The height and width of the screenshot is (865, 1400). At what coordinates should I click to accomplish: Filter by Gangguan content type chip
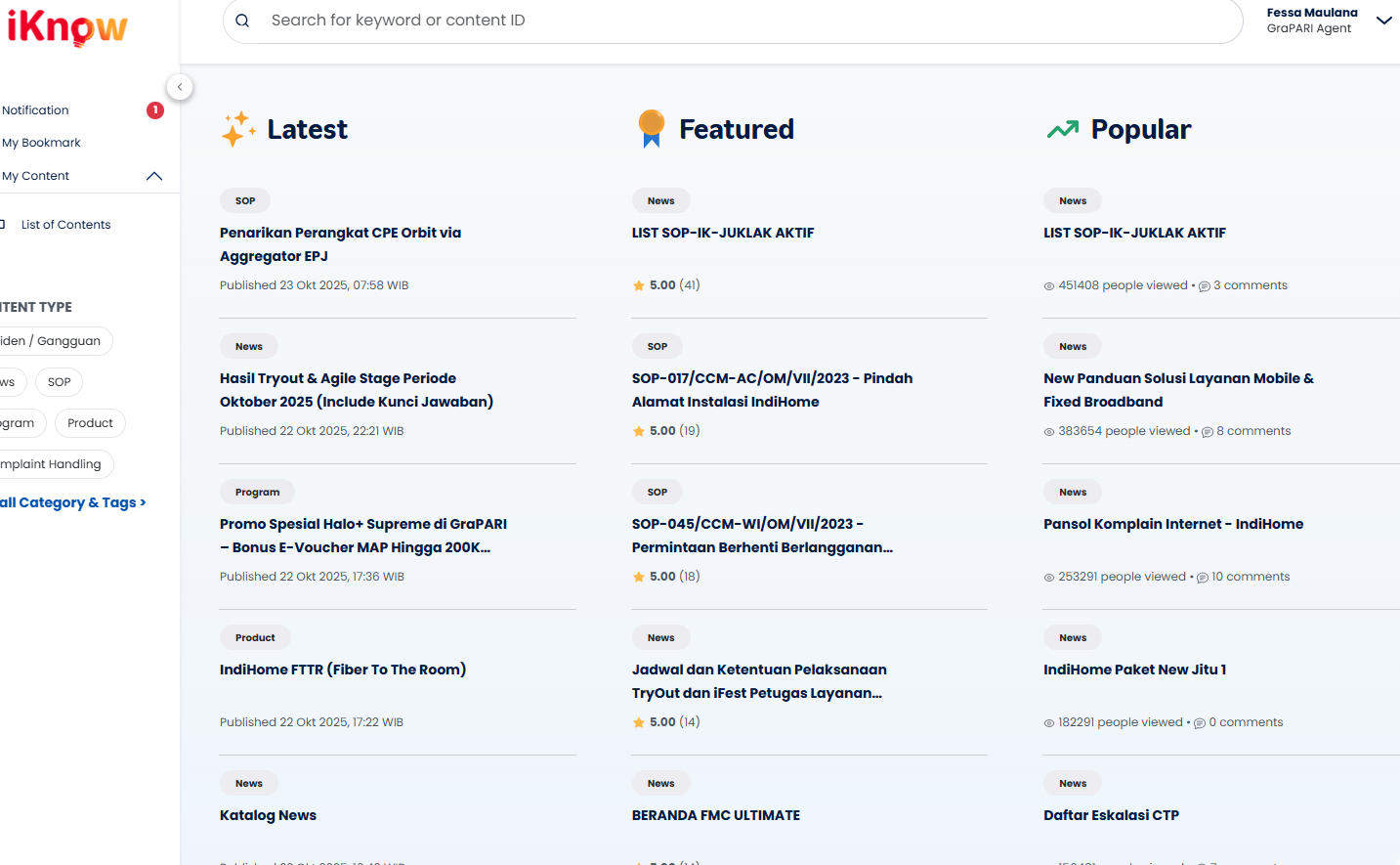click(x=56, y=341)
